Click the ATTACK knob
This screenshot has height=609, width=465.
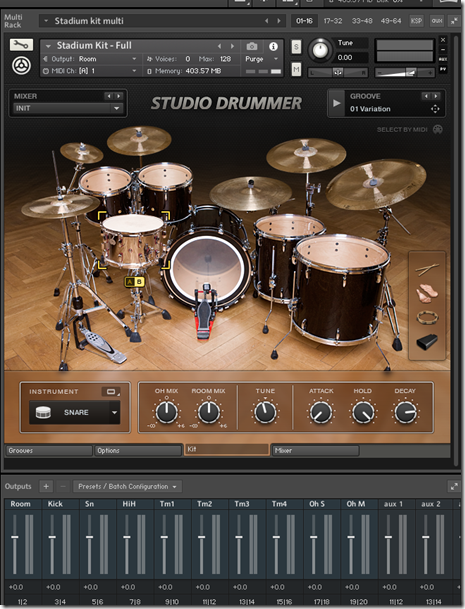click(321, 412)
